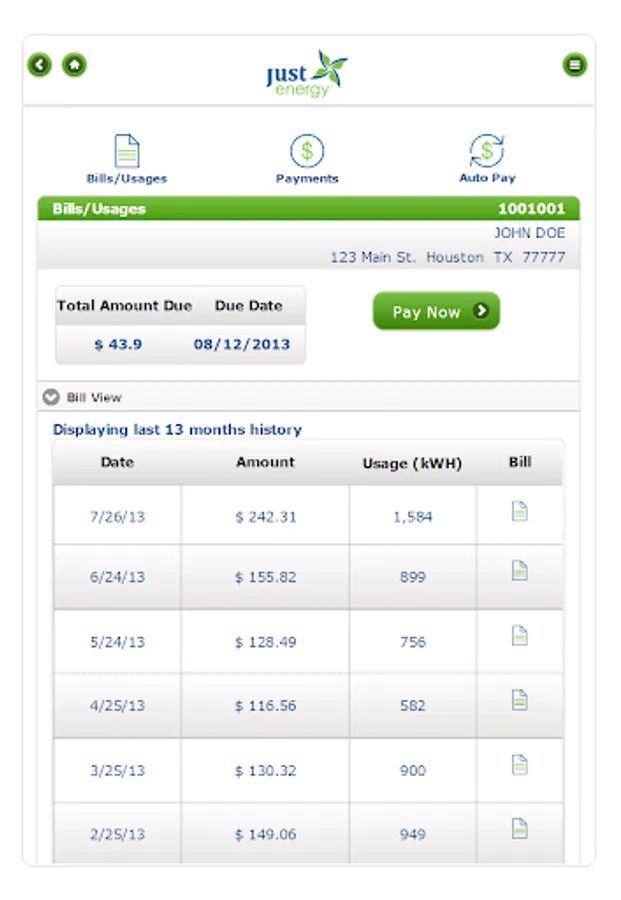This screenshot has height=900, width=621.
Task: Click the Pay Now button
Action: (436, 311)
